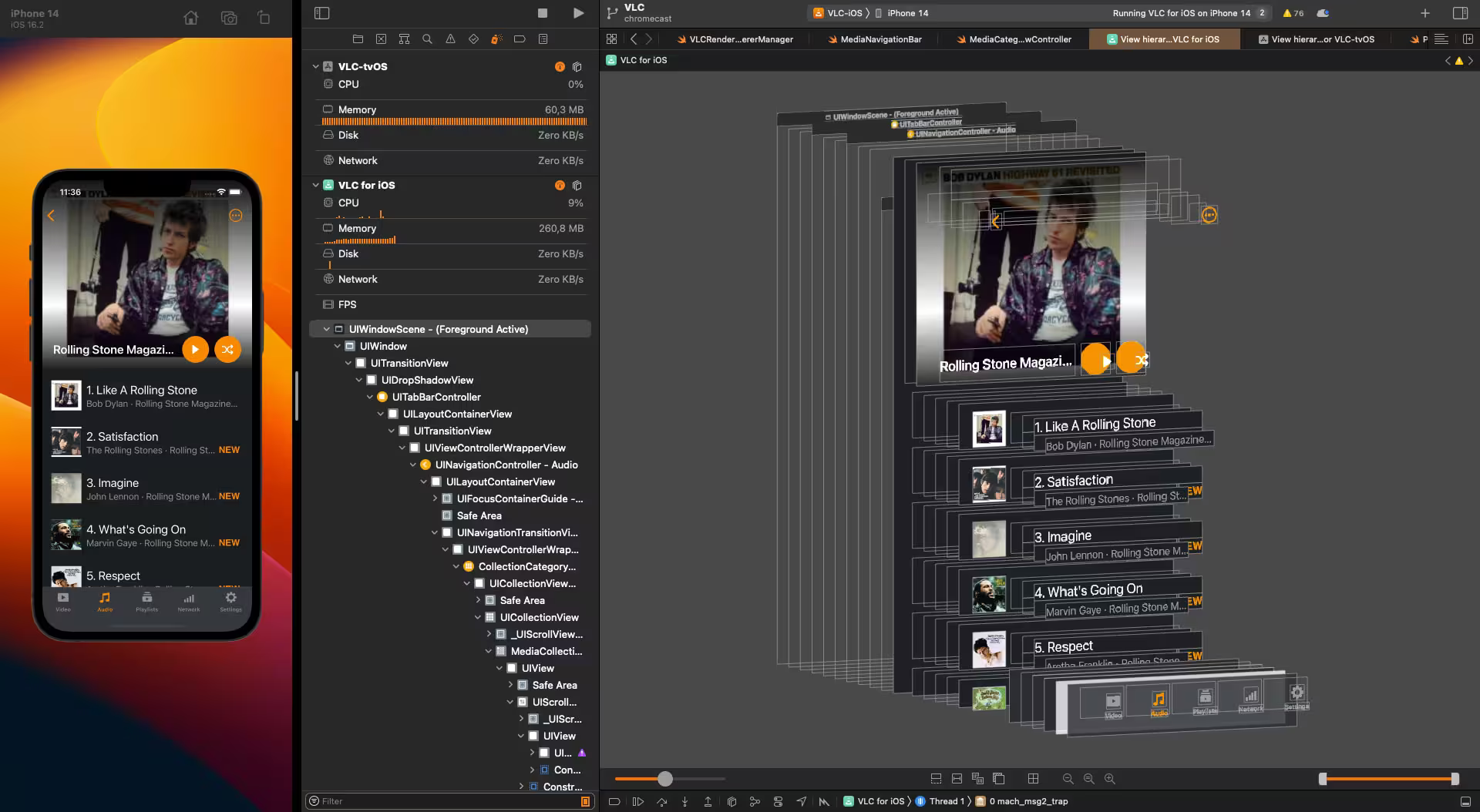Zoom out the view hierarchy canvas
Viewport: 1480px width, 812px height.
click(x=1068, y=779)
